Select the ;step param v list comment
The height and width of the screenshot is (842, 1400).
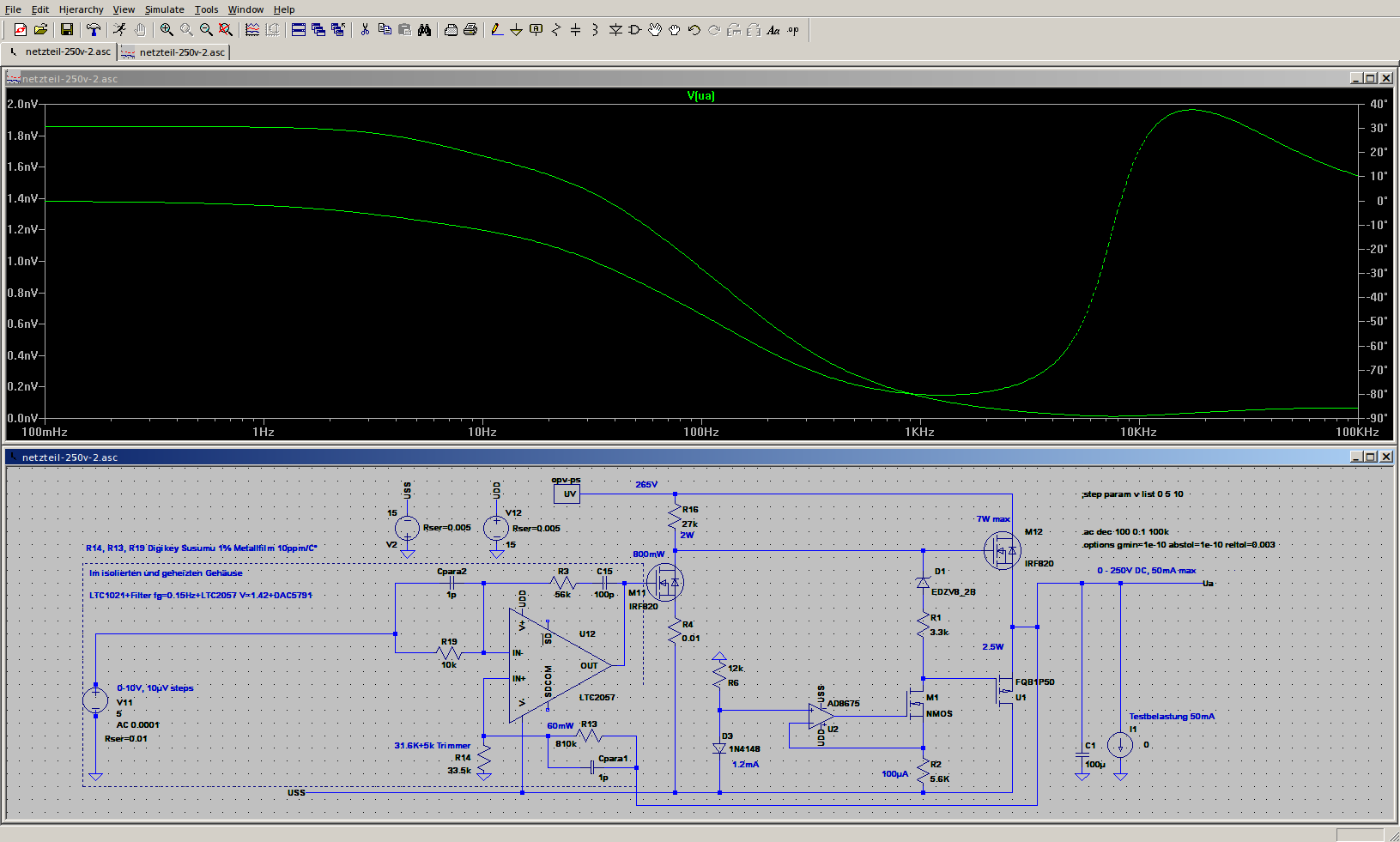(x=1132, y=494)
